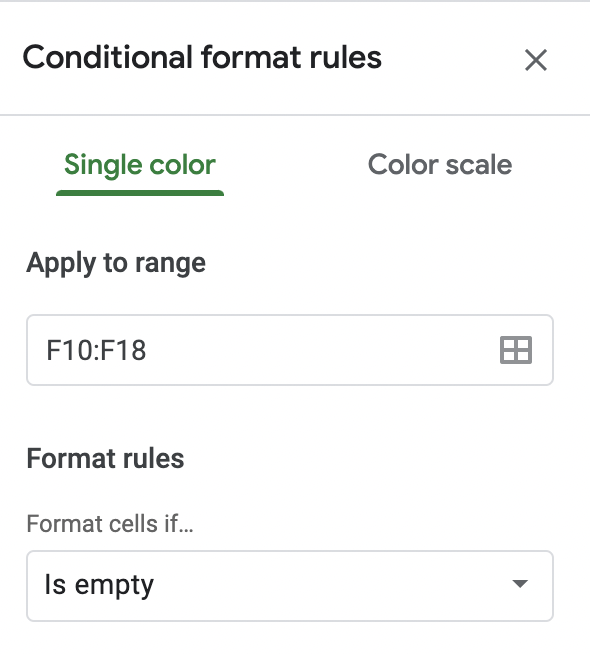This screenshot has width=590, height=654.
Task: Open the 'Is empty' condition dropdown
Action: [x=290, y=586]
